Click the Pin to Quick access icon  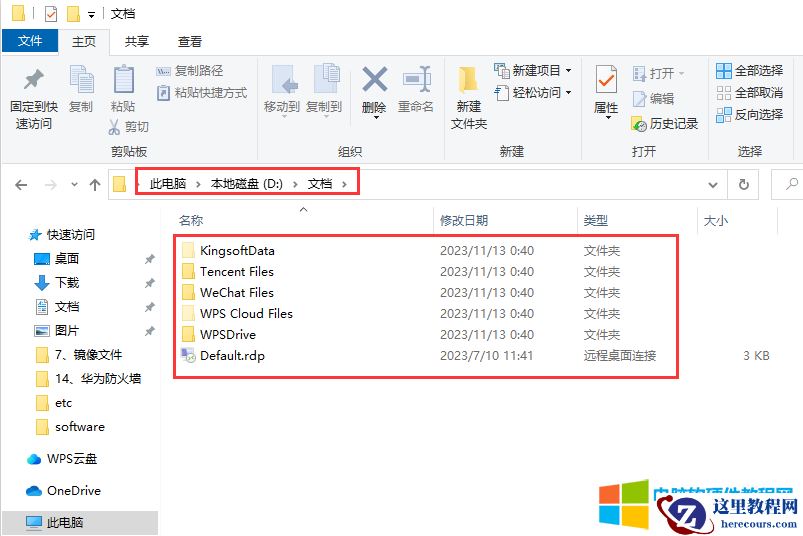[x=34, y=79]
